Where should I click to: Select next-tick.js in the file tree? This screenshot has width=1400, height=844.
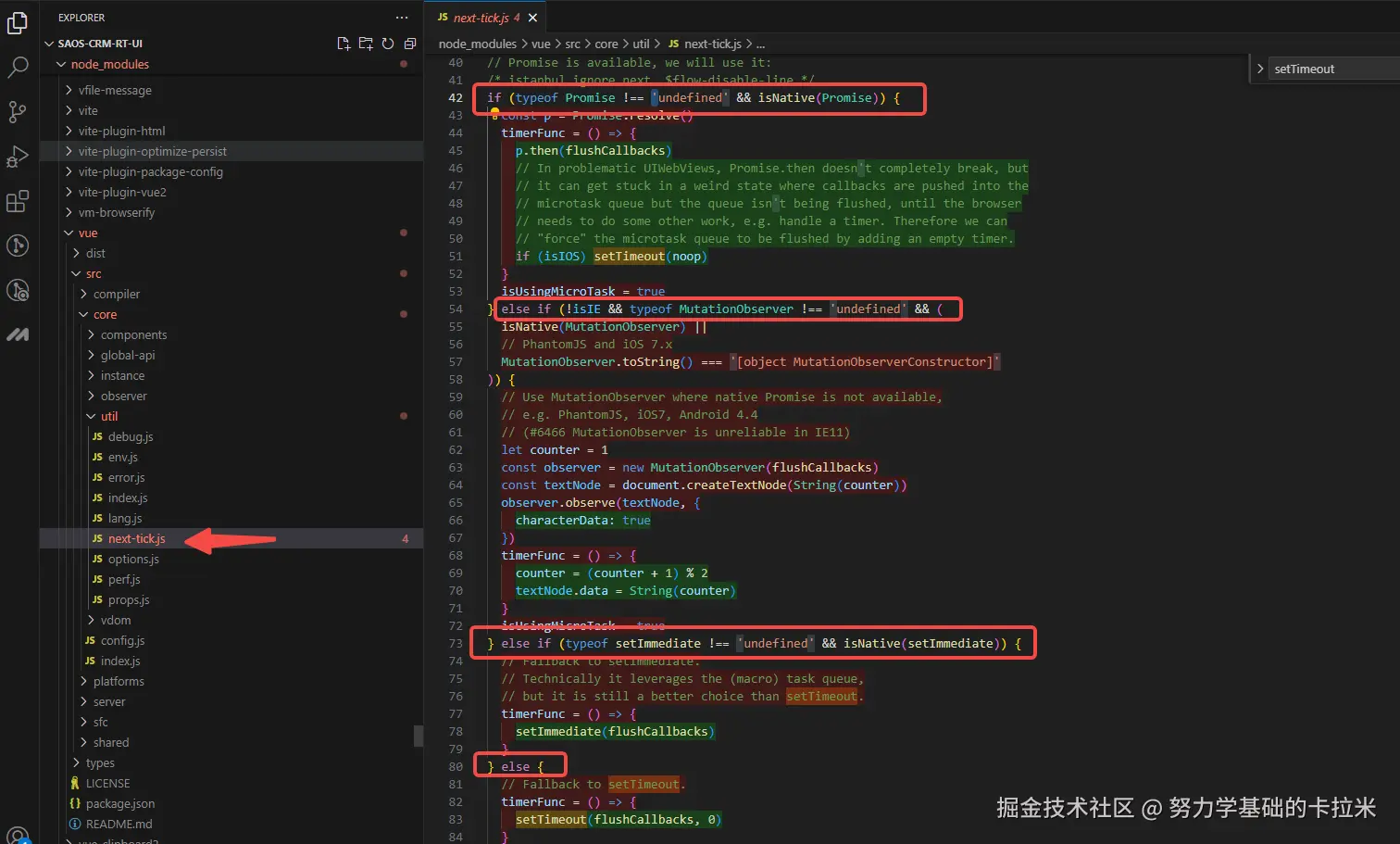click(x=231, y=538)
